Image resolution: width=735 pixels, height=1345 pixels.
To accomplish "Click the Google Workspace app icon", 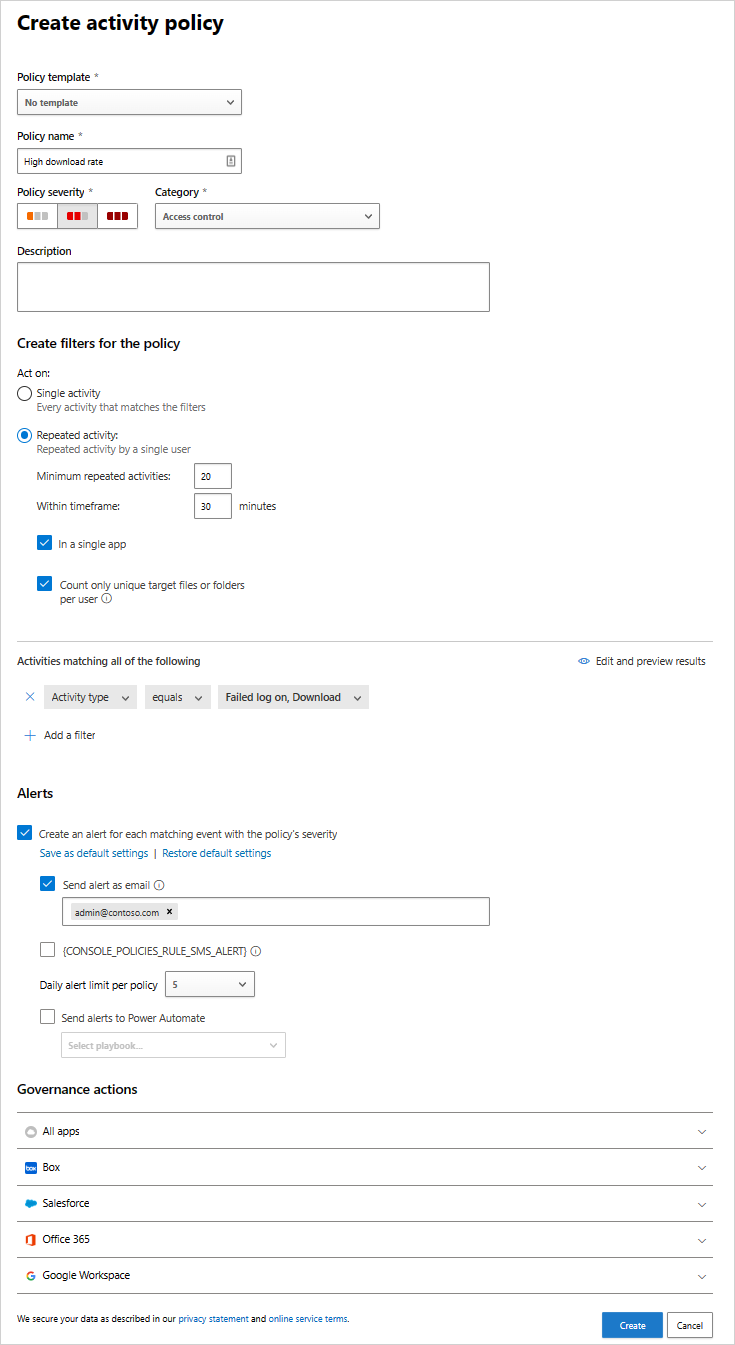I will [x=31, y=1274].
